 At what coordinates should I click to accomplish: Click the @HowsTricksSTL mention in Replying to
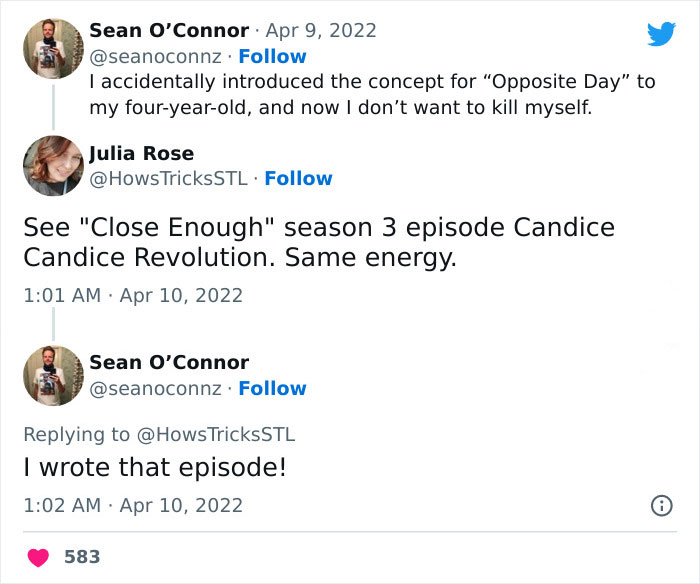click(x=216, y=434)
